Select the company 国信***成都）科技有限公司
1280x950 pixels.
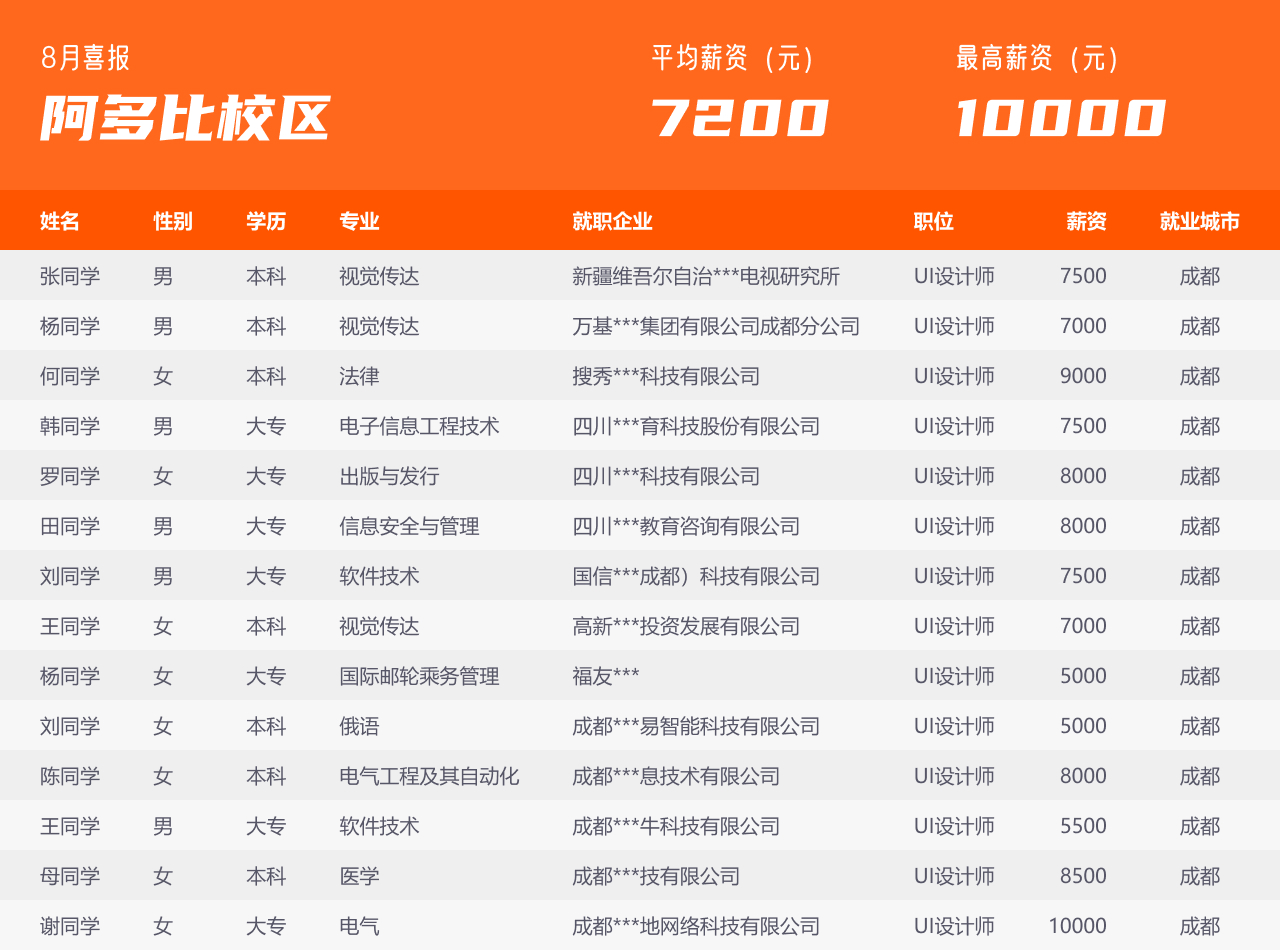(696, 576)
